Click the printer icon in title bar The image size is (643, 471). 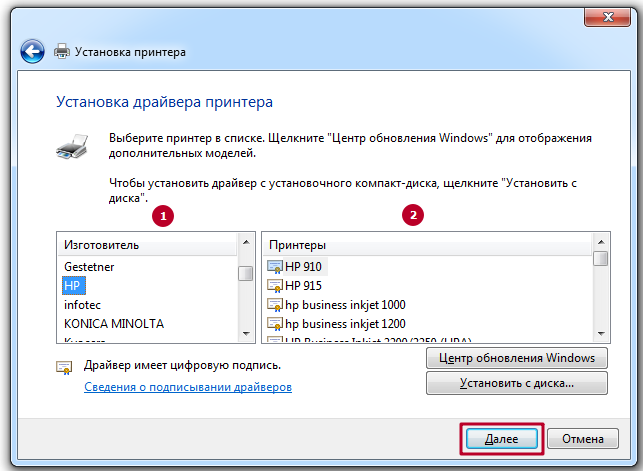point(62,51)
